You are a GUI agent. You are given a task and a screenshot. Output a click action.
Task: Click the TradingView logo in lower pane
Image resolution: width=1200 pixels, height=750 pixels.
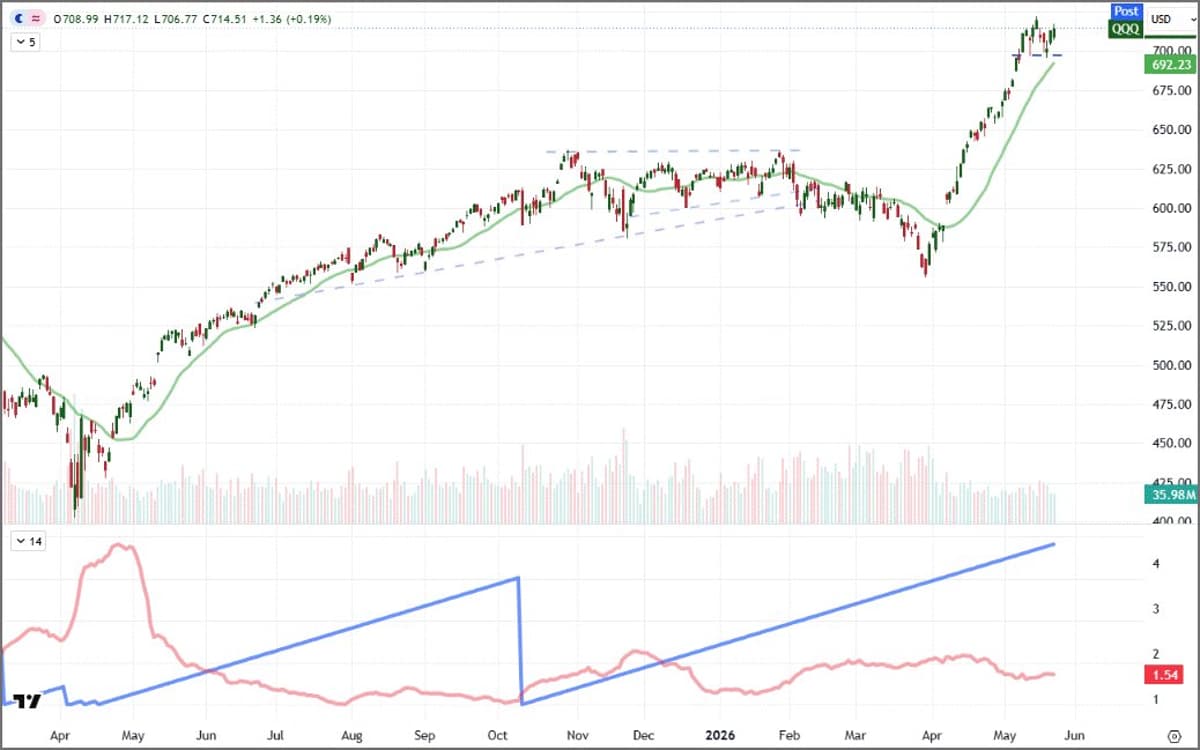[29, 701]
